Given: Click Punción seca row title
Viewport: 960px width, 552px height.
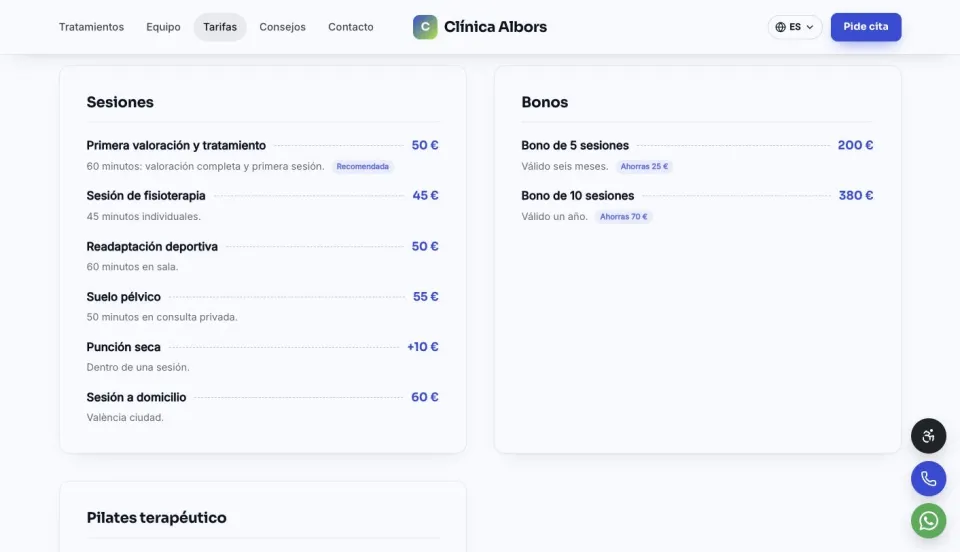Looking at the screenshot, I should 123,347.
